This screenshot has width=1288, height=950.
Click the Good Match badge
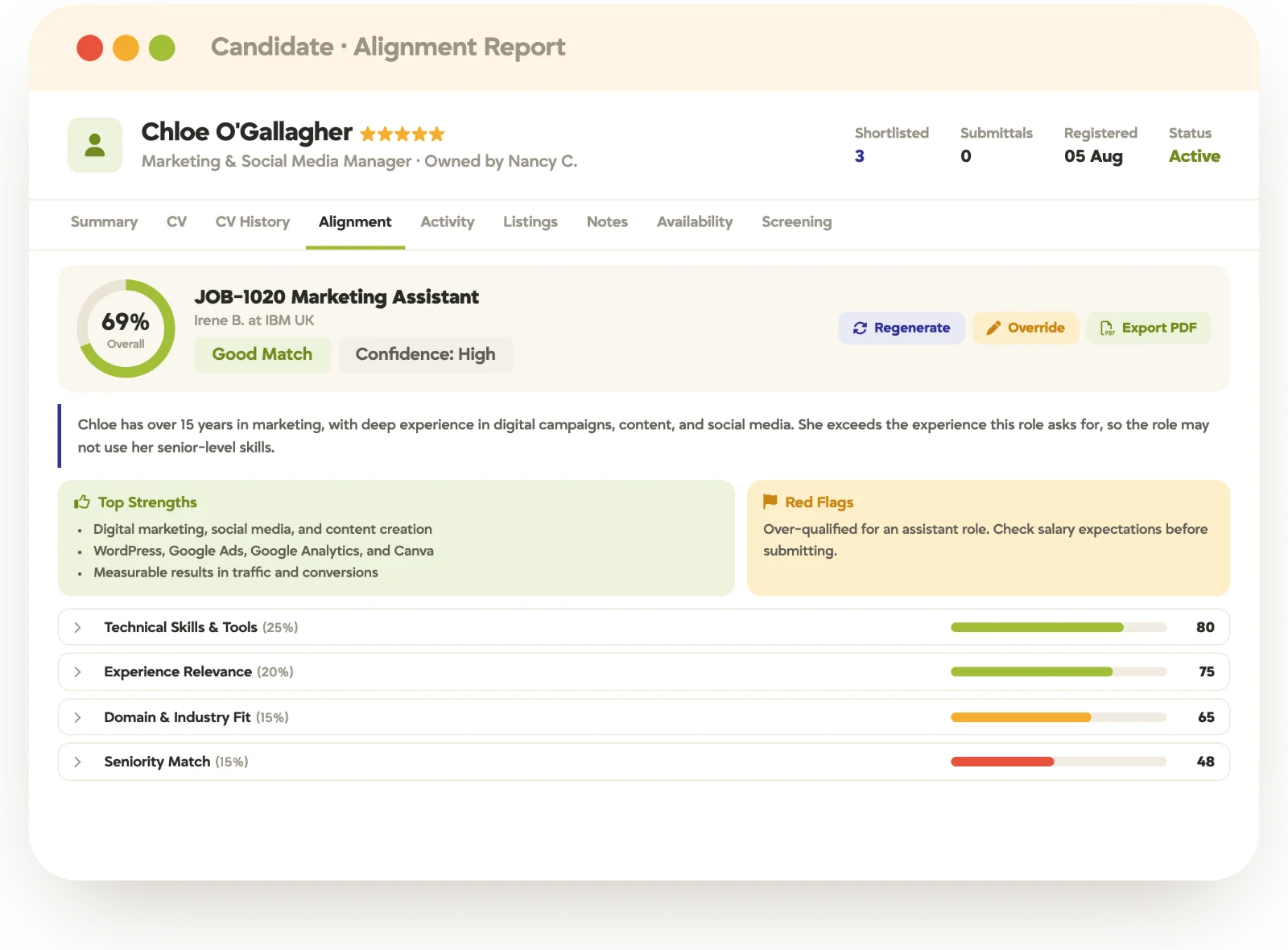click(x=262, y=354)
